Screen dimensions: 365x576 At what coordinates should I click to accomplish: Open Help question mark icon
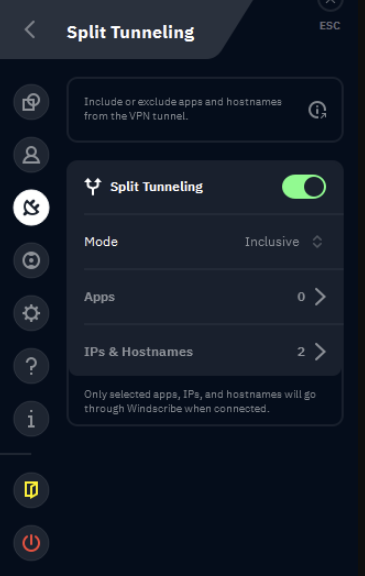(x=31, y=366)
